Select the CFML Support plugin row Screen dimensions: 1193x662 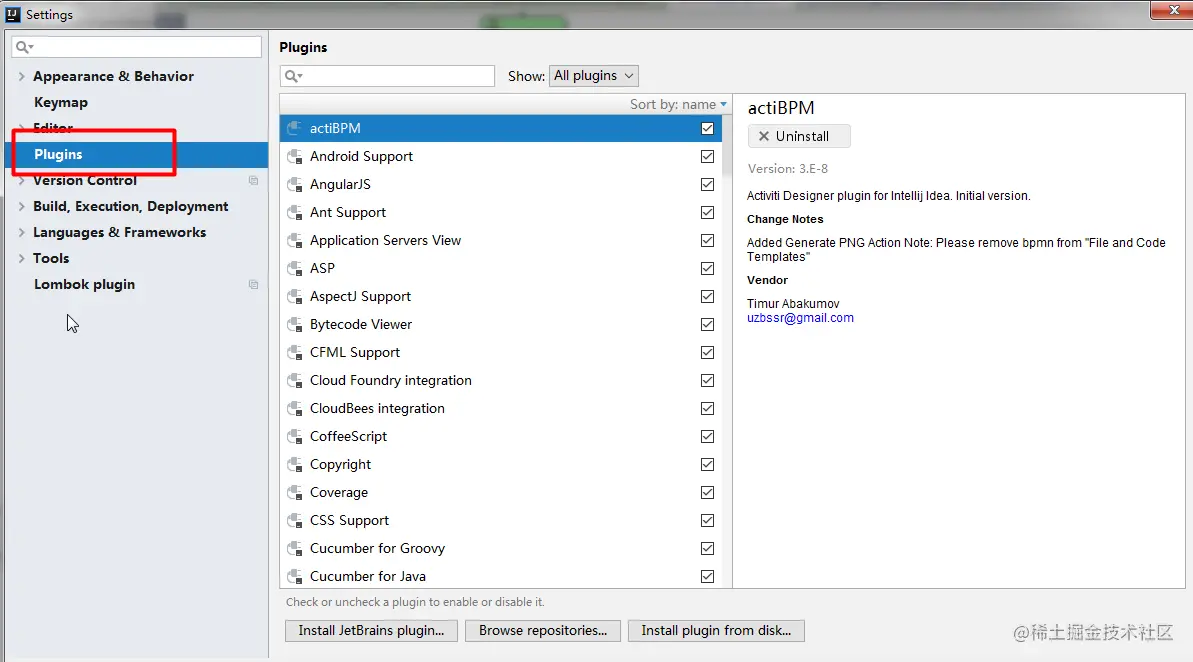click(501, 353)
